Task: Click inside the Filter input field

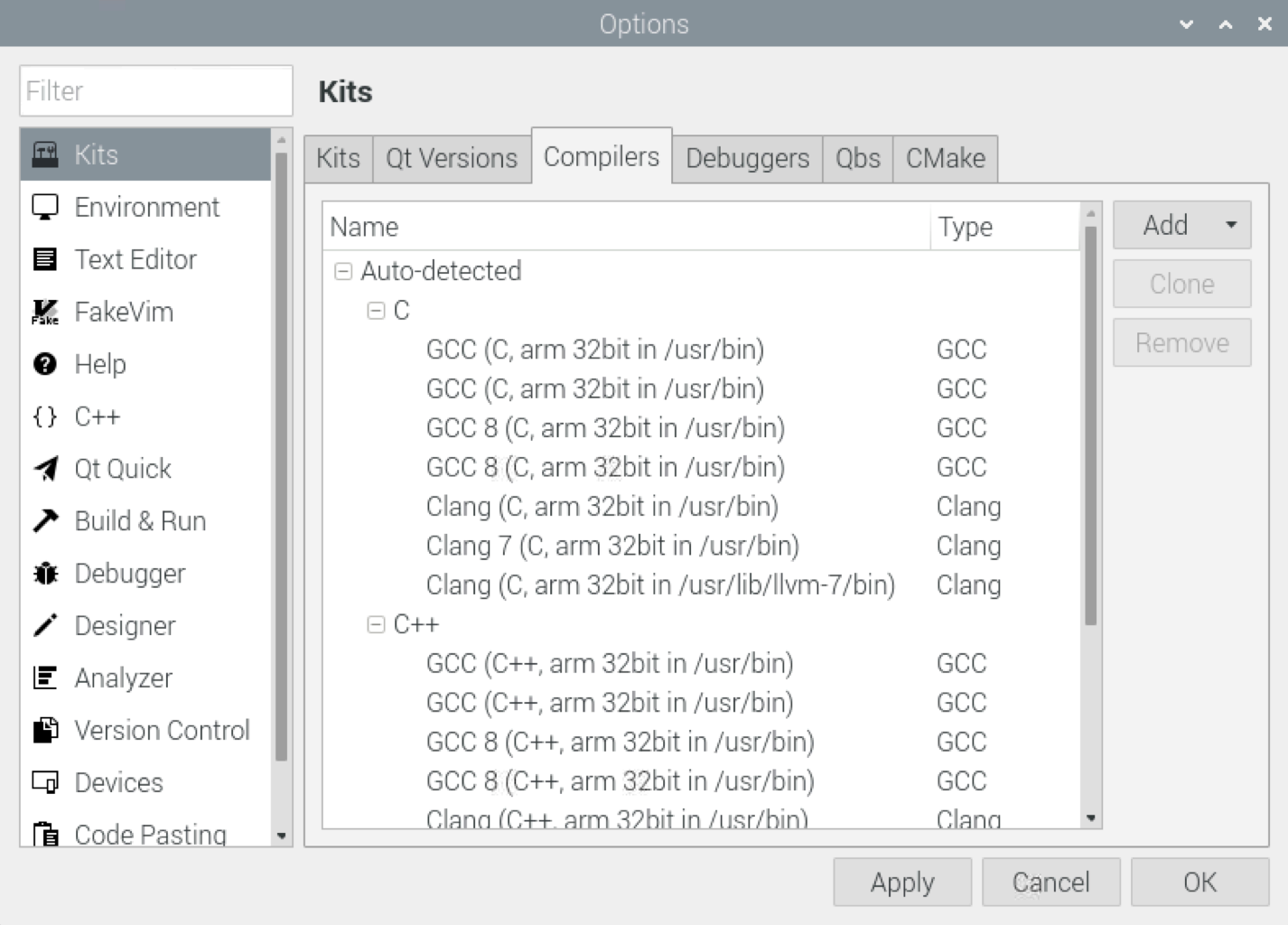Action: coord(155,90)
